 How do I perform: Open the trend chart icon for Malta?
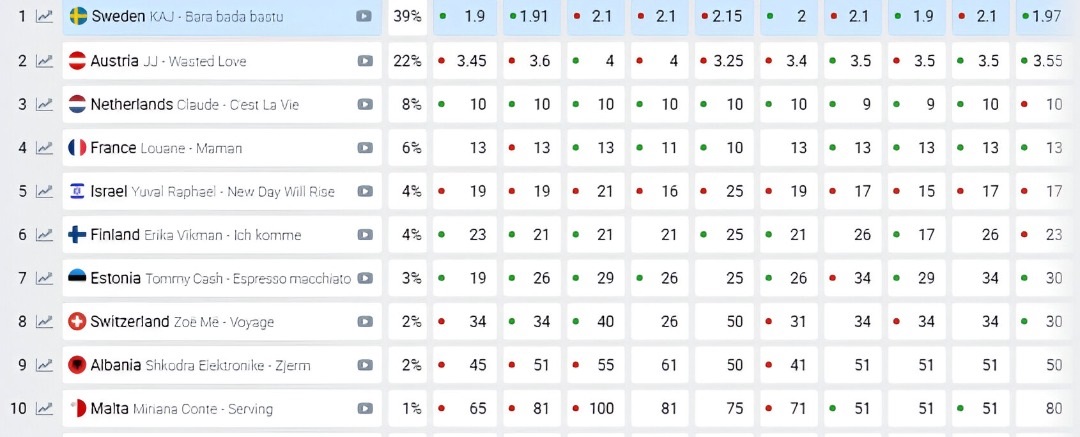pyautogui.click(x=45, y=409)
